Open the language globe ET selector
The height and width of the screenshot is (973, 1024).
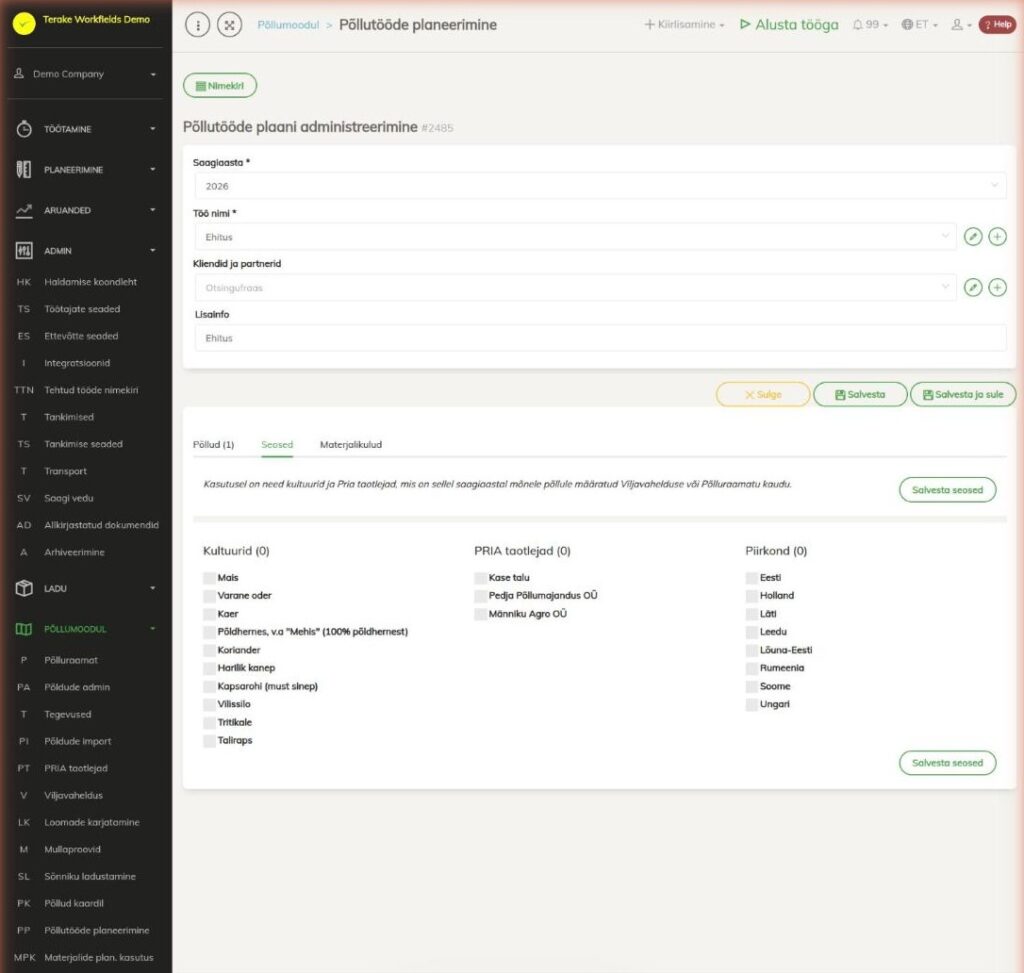pyautogui.click(x=920, y=25)
